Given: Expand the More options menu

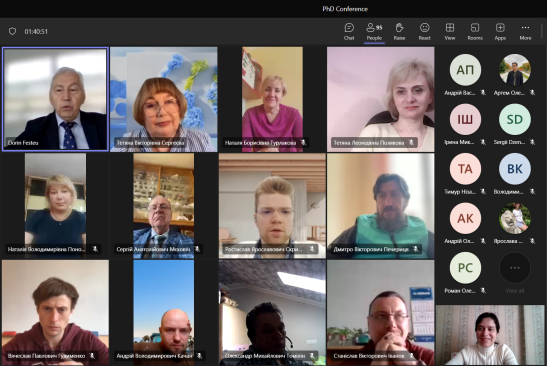Looking at the screenshot, I should coord(525,31).
